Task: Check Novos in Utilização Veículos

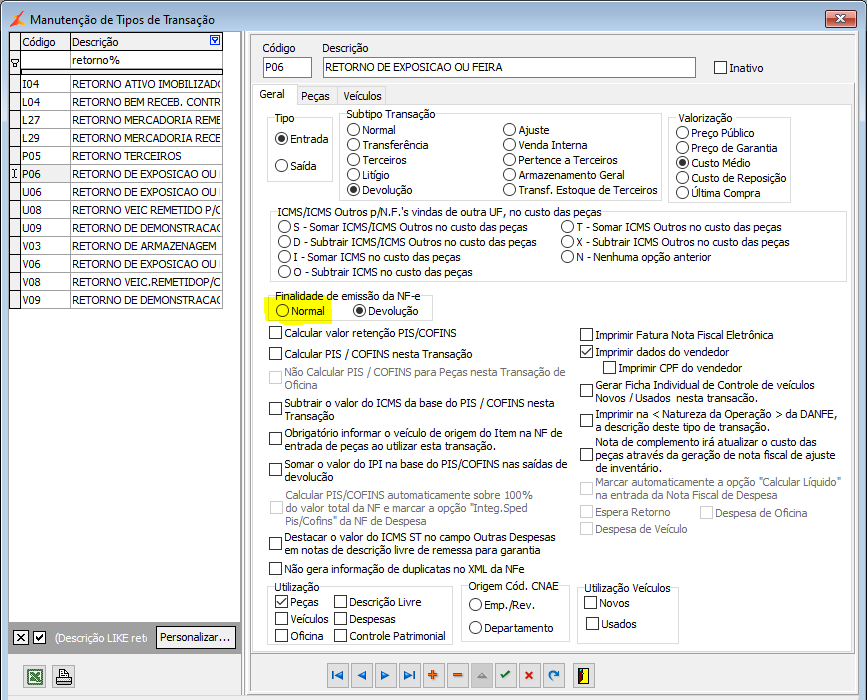Action: pos(591,603)
